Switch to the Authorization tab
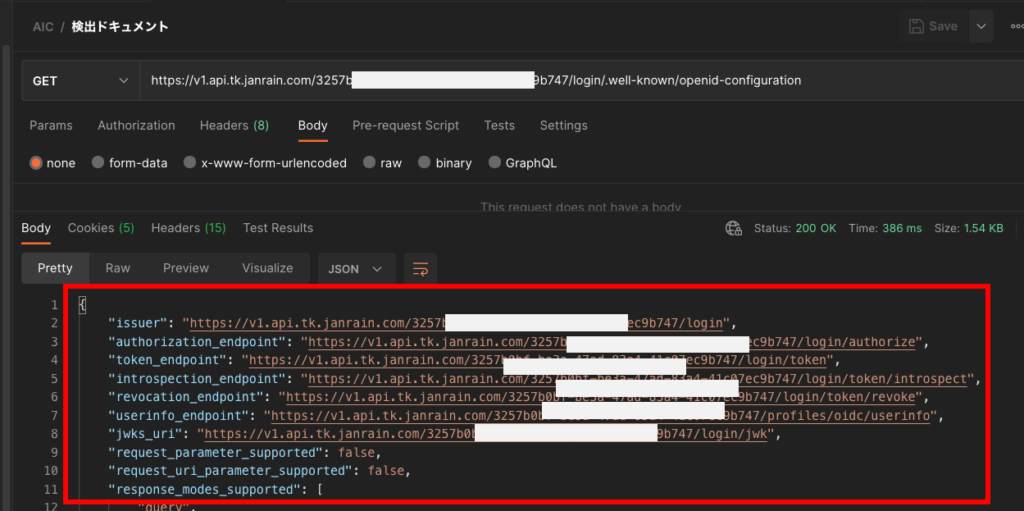This screenshot has width=1024, height=511. [136, 125]
